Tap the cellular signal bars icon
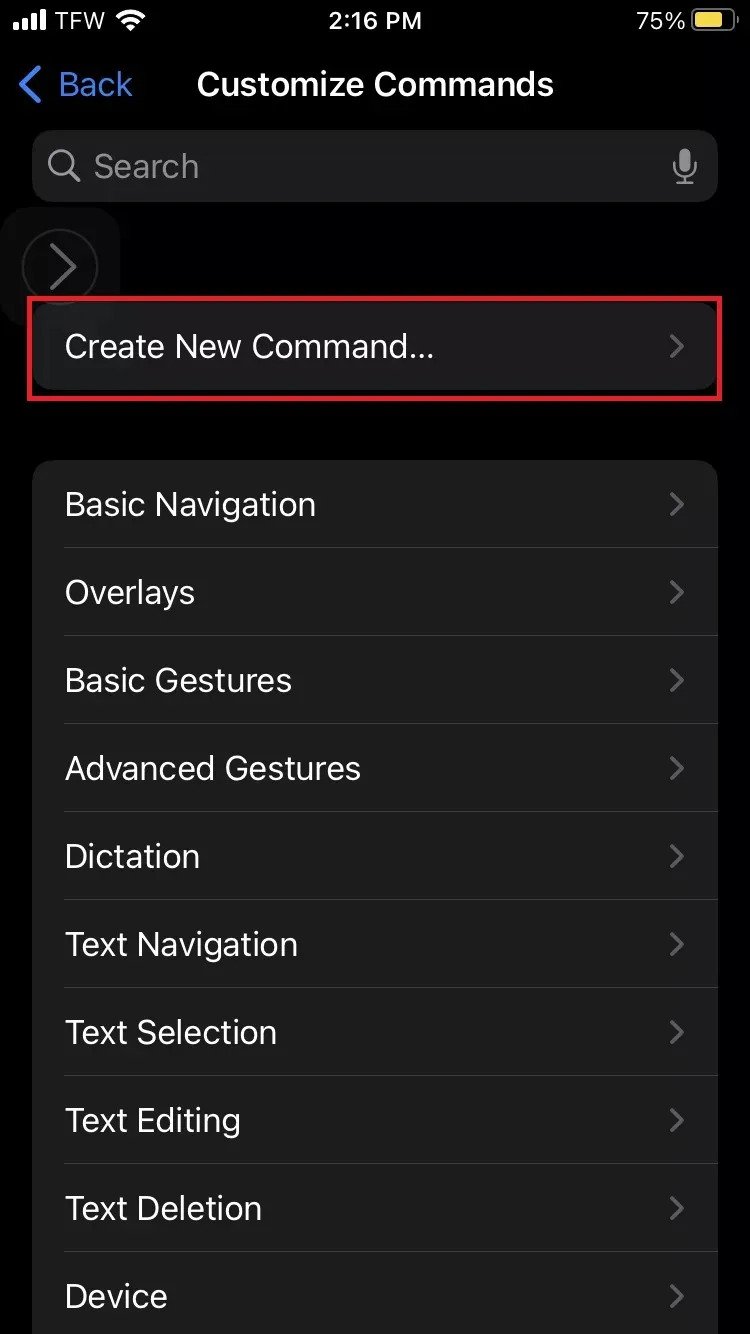Image resolution: width=750 pixels, height=1334 pixels. (x=30, y=21)
